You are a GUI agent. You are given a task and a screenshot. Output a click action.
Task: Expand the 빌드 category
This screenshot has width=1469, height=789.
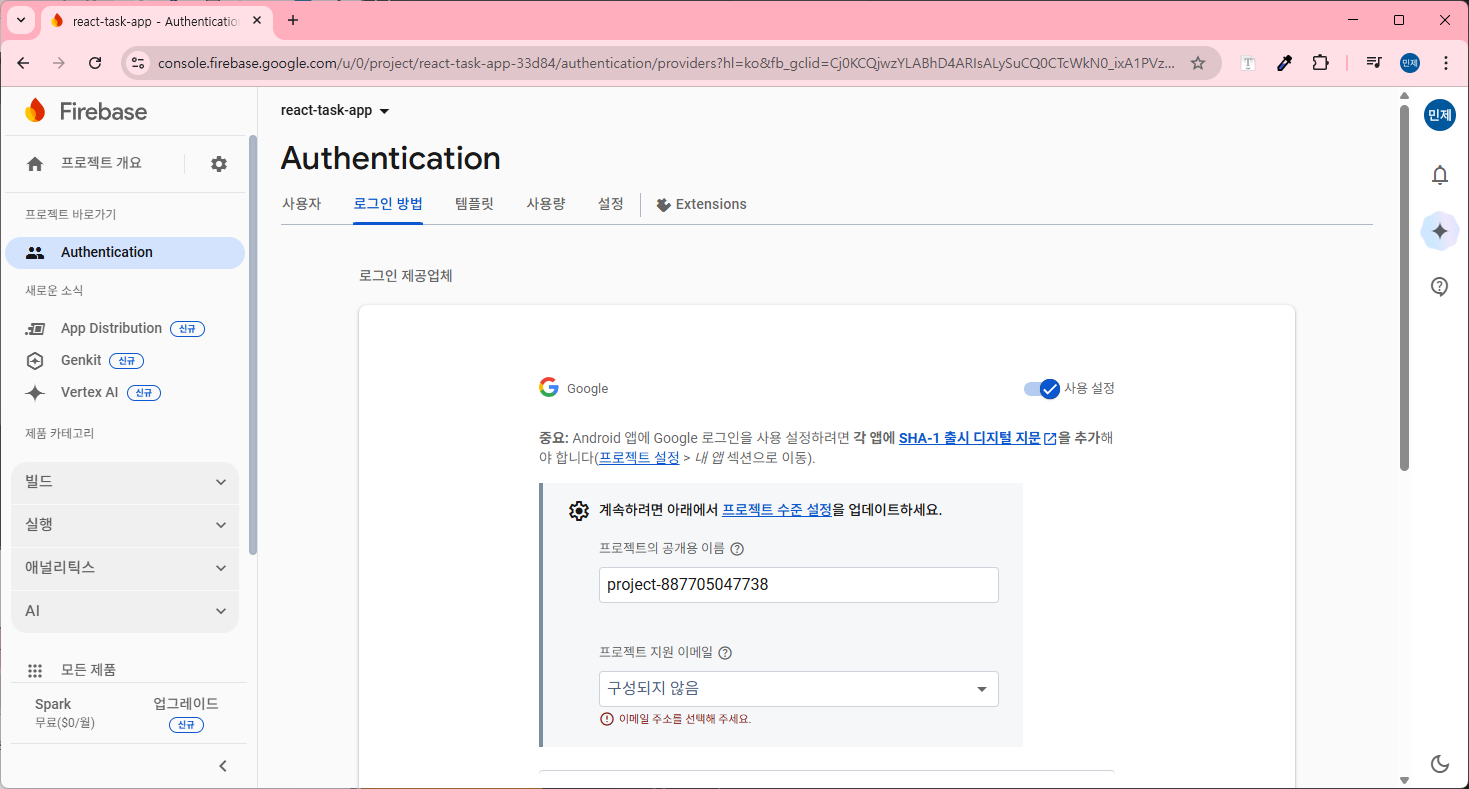pyautogui.click(x=125, y=482)
